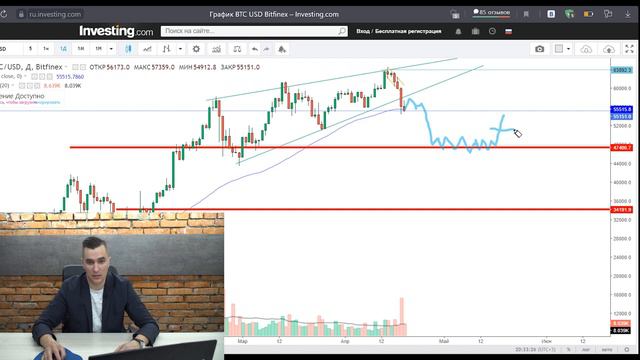Take a chart snapshot with camera icon

540,49
